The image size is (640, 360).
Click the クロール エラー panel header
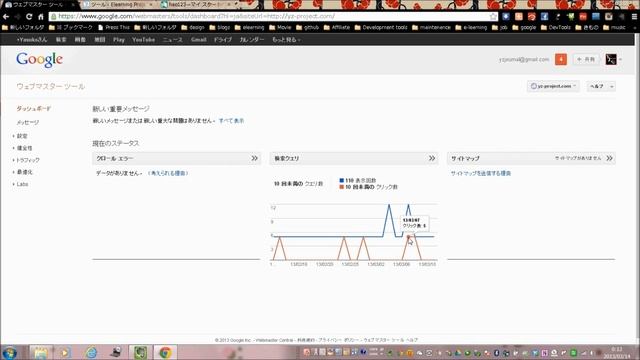tap(176, 158)
